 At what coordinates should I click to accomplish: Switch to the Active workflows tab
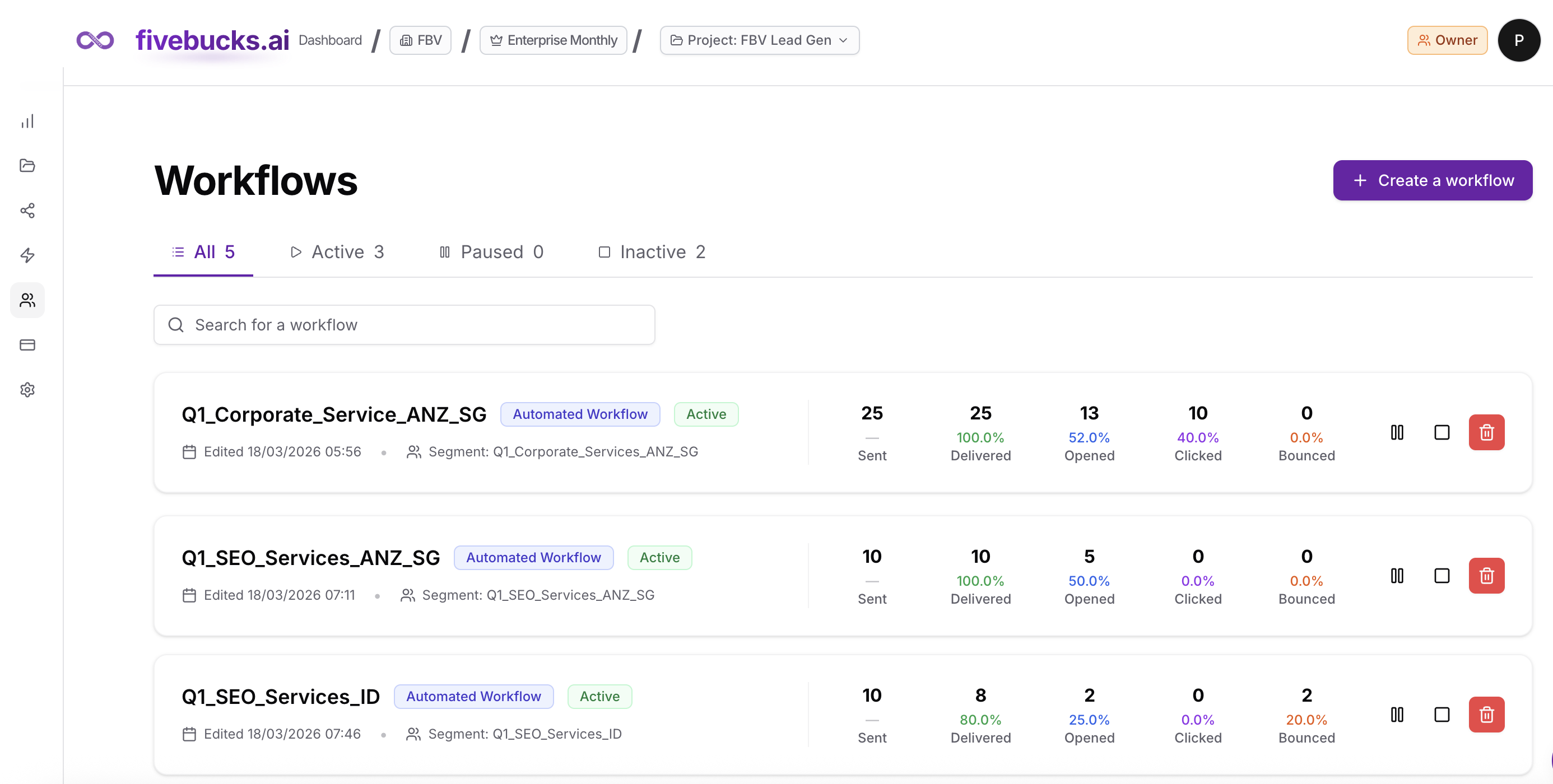(337, 252)
